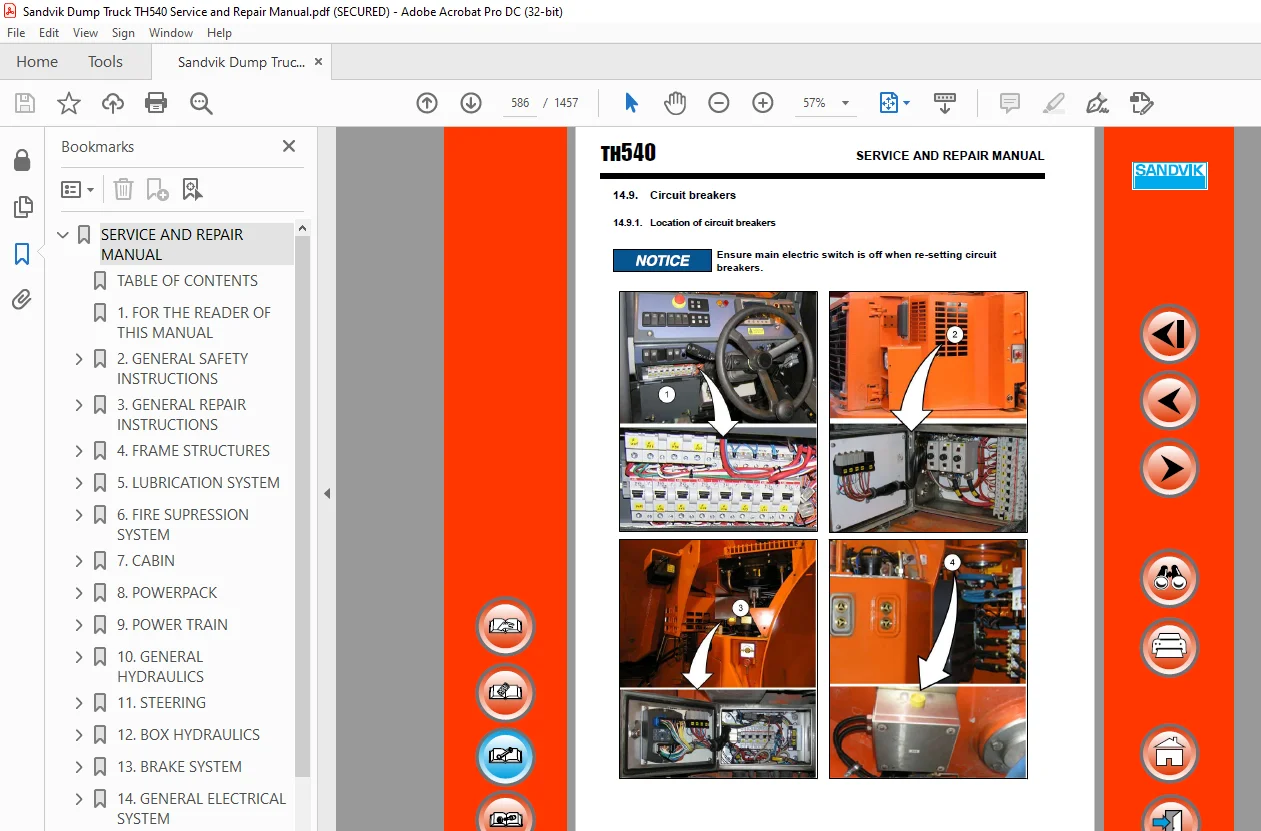This screenshot has width=1261, height=831.
Task: Click the Zoom In plus icon
Action: pos(763,103)
